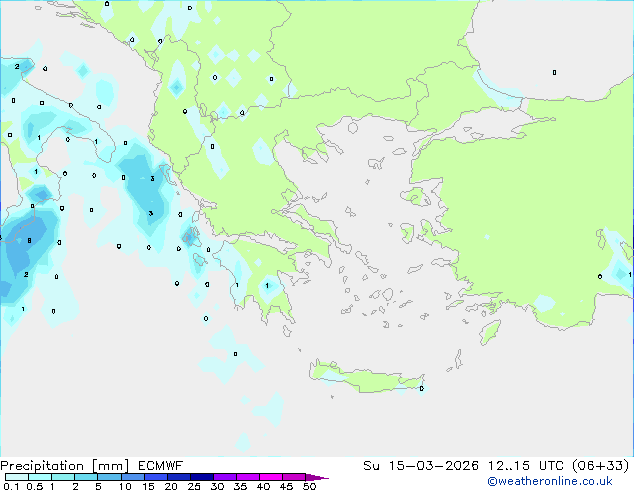Pick legend swatch between 30 and 35
Viewport: 634px width, 490px height.
225,477
